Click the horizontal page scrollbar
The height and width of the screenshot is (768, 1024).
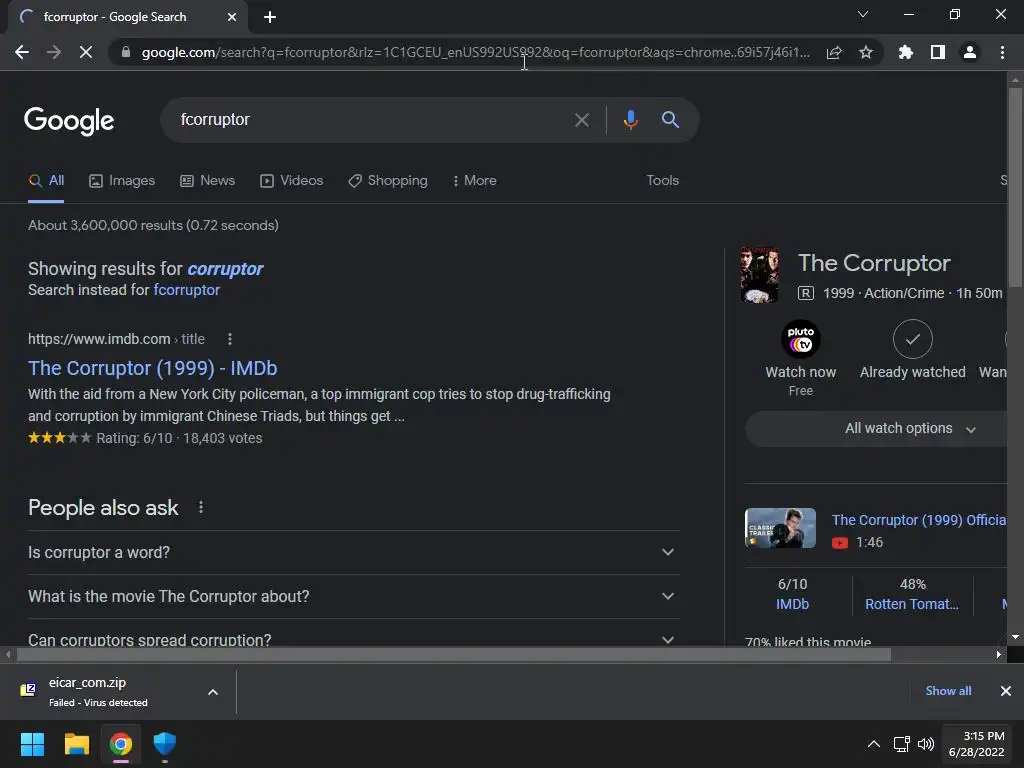pos(454,654)
